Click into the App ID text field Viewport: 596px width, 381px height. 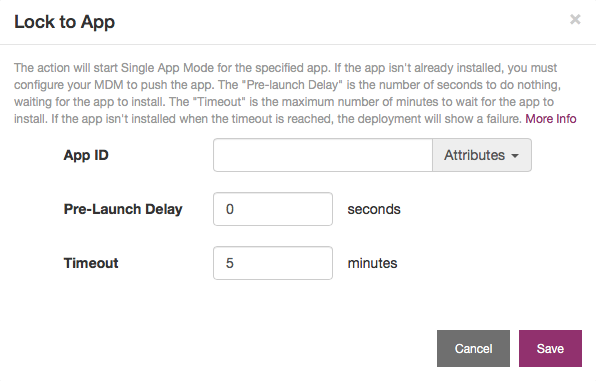pyautogui.click(x=323, y=155)
